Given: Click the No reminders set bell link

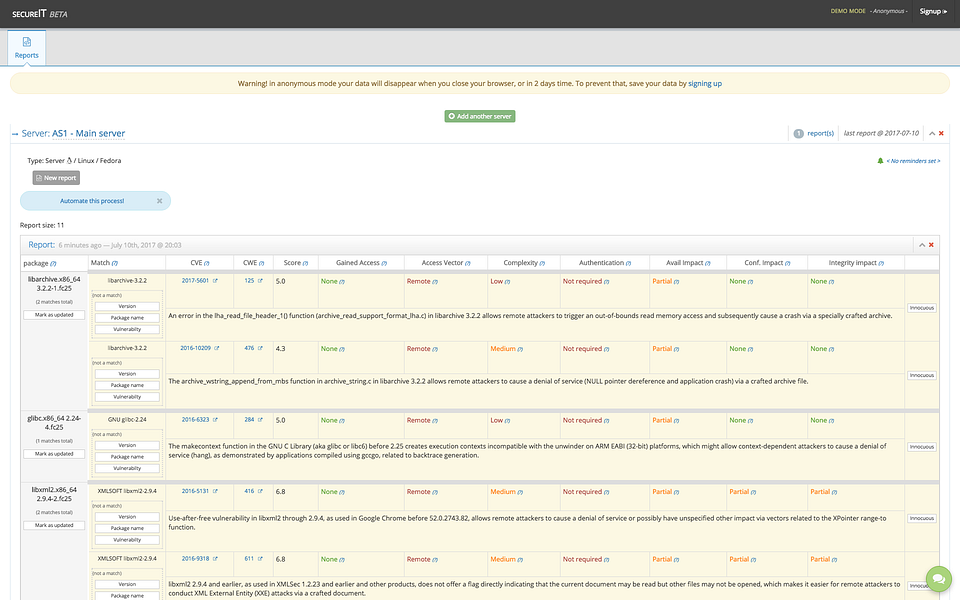Looking at the screenshot, I should click(x=909, y=161).
